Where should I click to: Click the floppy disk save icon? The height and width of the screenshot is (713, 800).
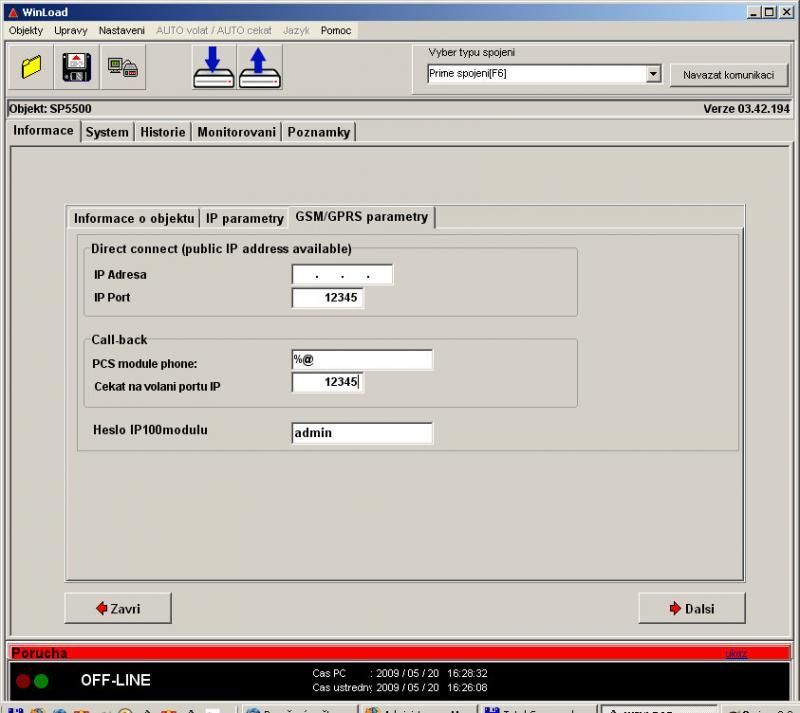pyautogui.click(x=78, y=67)
